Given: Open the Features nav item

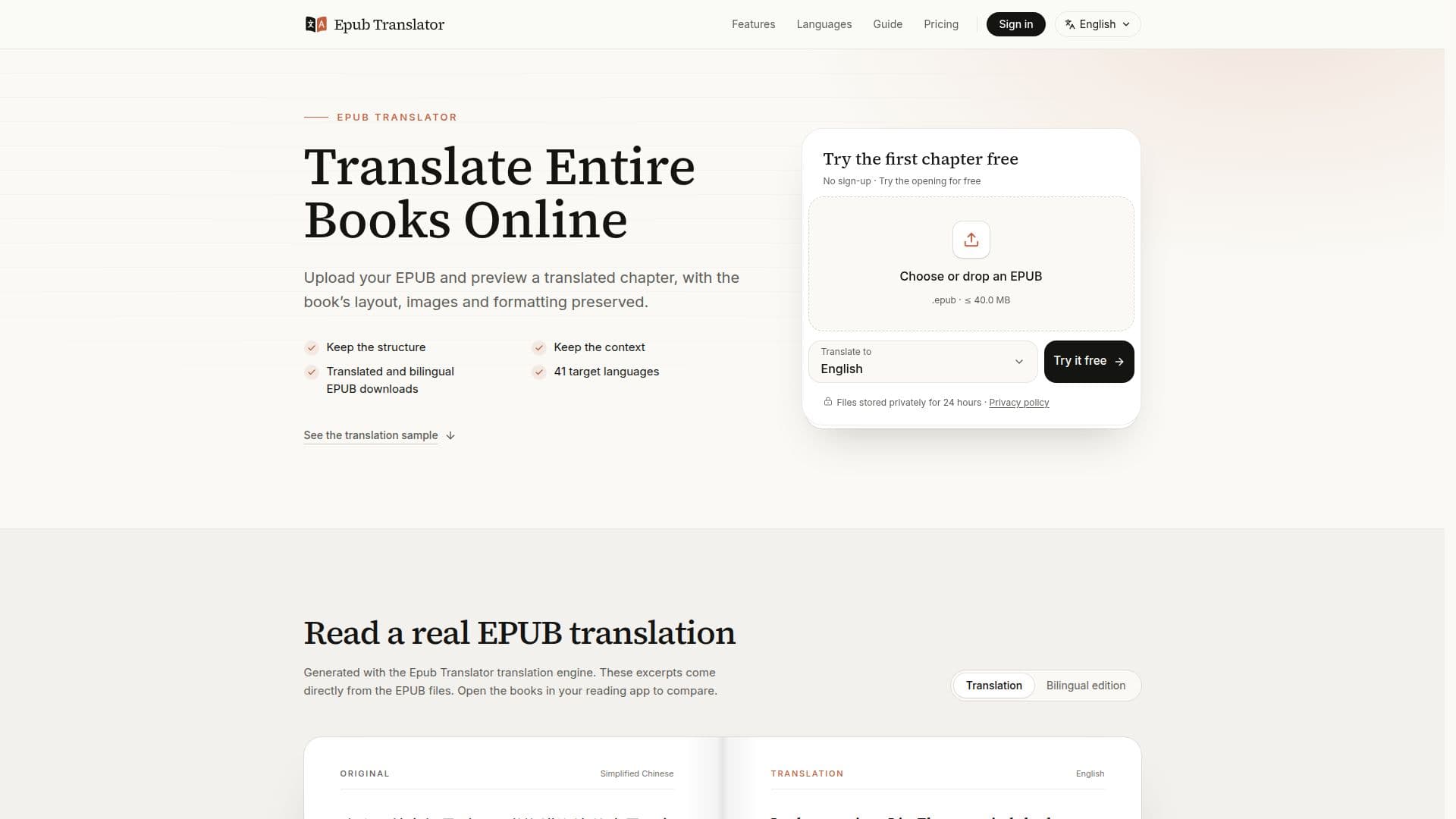Looking at the screenshot, I should pos(753,24).
